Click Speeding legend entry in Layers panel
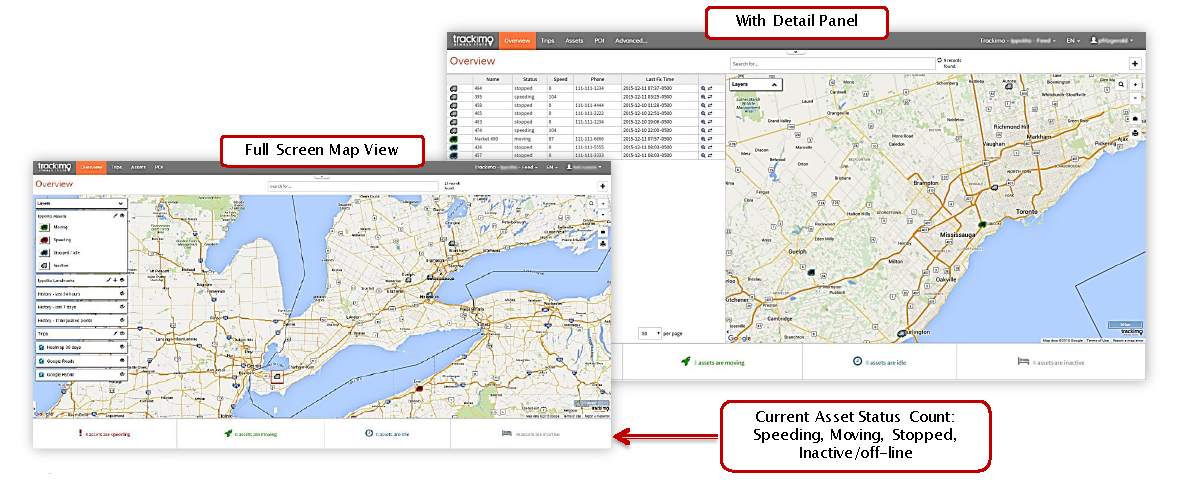The width and height of the screenshot is (1180, 497). pos(54,239)
